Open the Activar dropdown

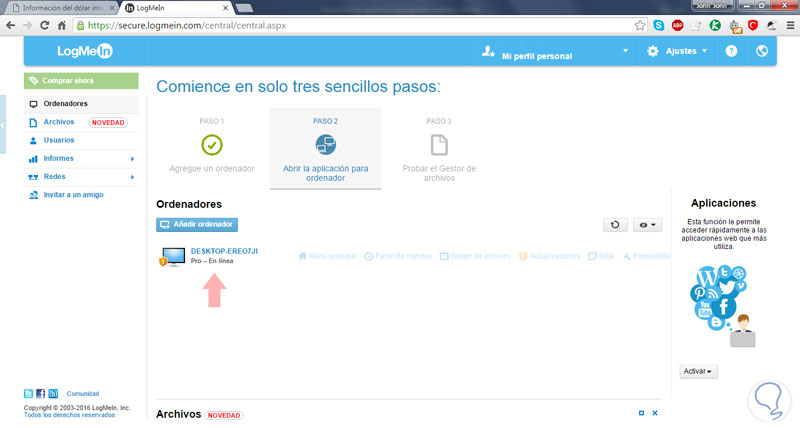698,371
